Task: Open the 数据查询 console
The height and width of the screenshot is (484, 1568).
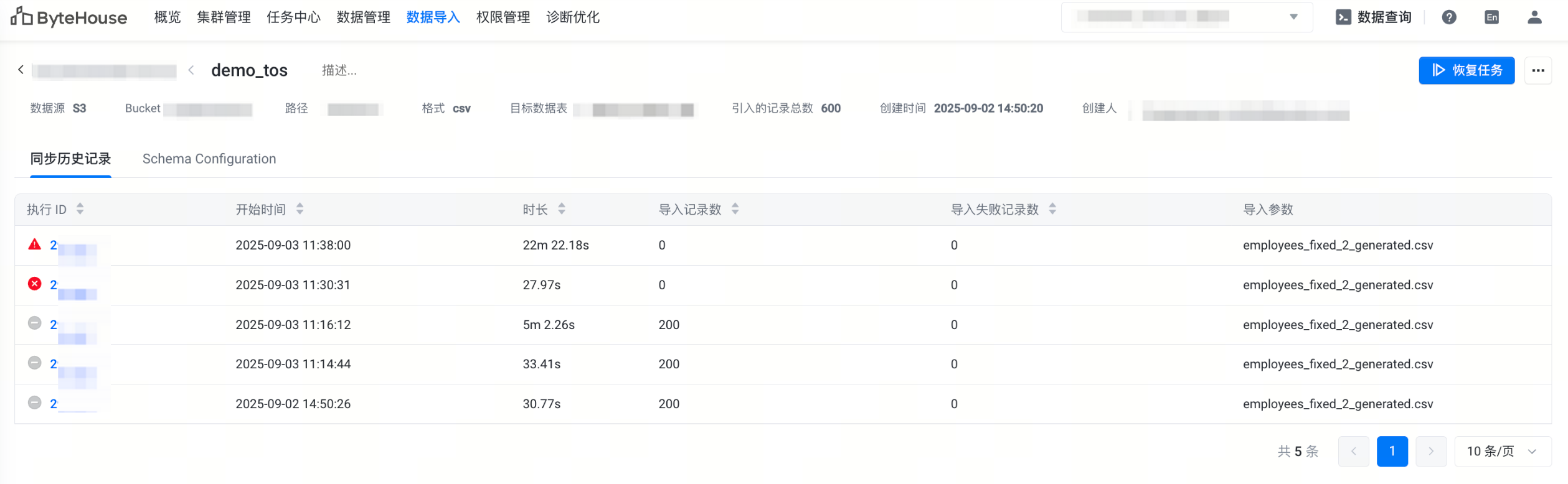Action: tap(1374, 17)
